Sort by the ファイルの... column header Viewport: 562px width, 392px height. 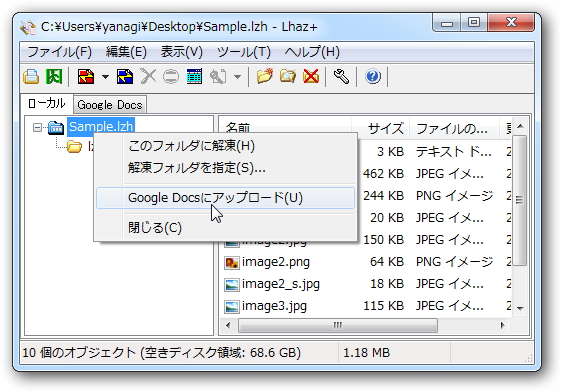point(454,128)
